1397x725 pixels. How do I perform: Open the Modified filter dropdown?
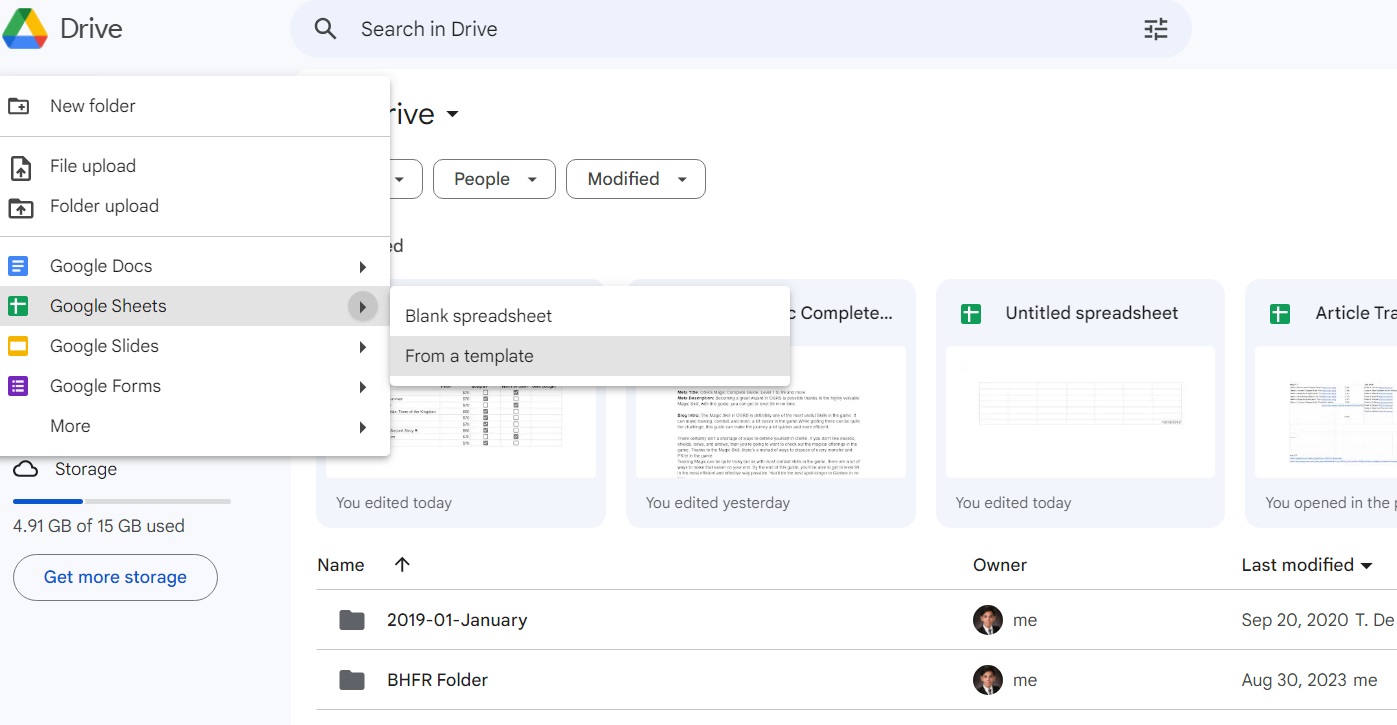point(636,179)
